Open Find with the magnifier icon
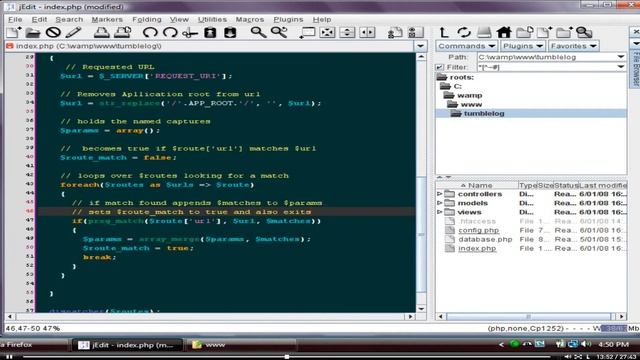The image size is (640, 360). pyautogui.click(x=258, y=32)
